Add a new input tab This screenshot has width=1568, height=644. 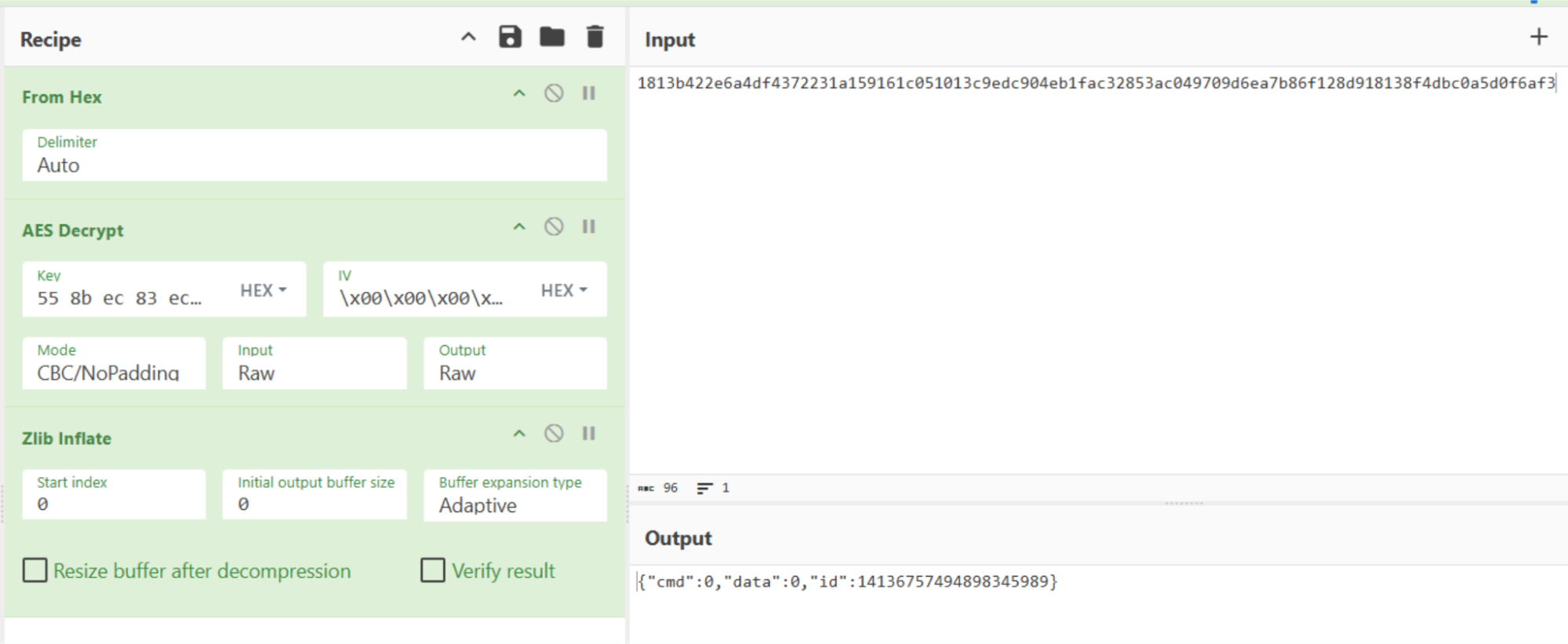[1539, 37]
